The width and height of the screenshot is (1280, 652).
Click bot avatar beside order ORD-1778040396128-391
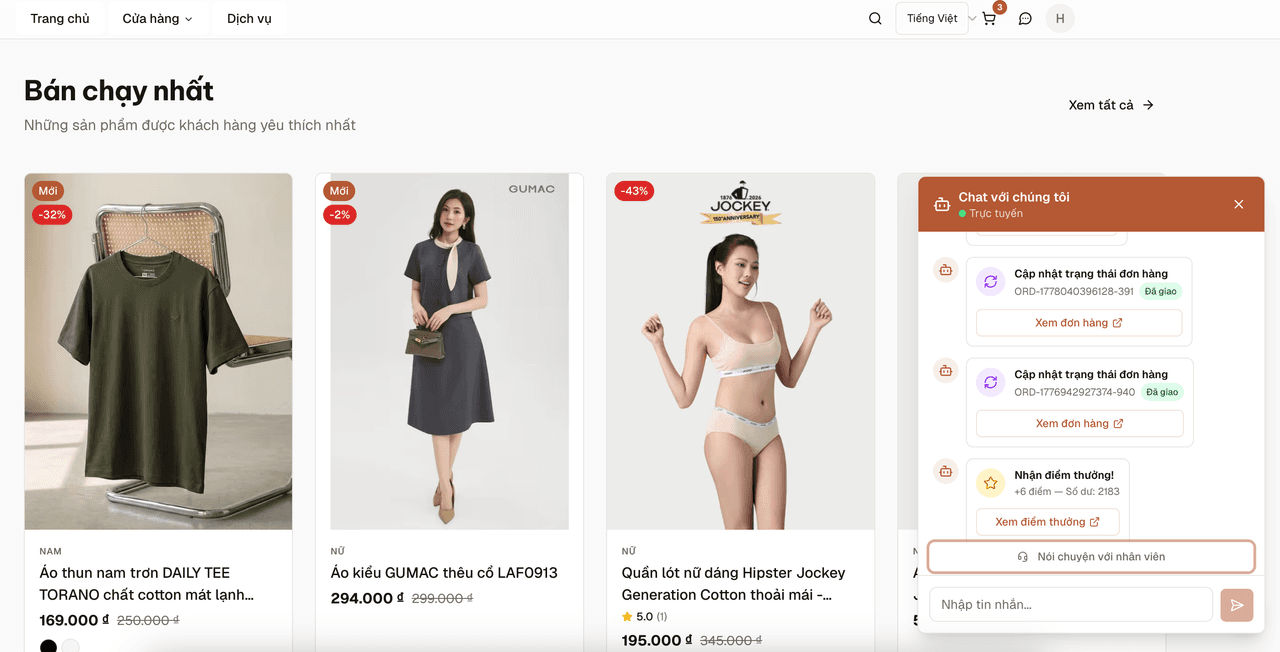point(945,270)
